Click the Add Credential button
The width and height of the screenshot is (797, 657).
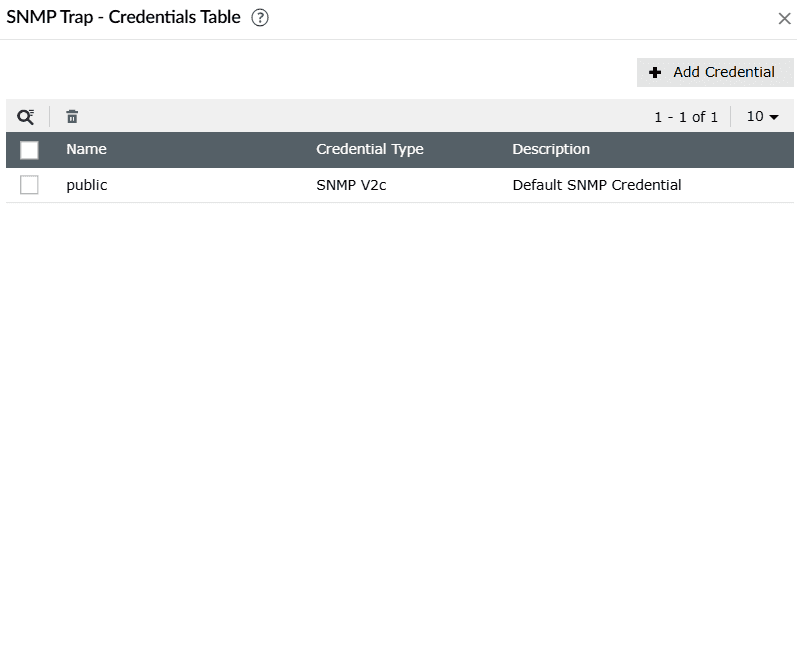[x=715, y=72]
